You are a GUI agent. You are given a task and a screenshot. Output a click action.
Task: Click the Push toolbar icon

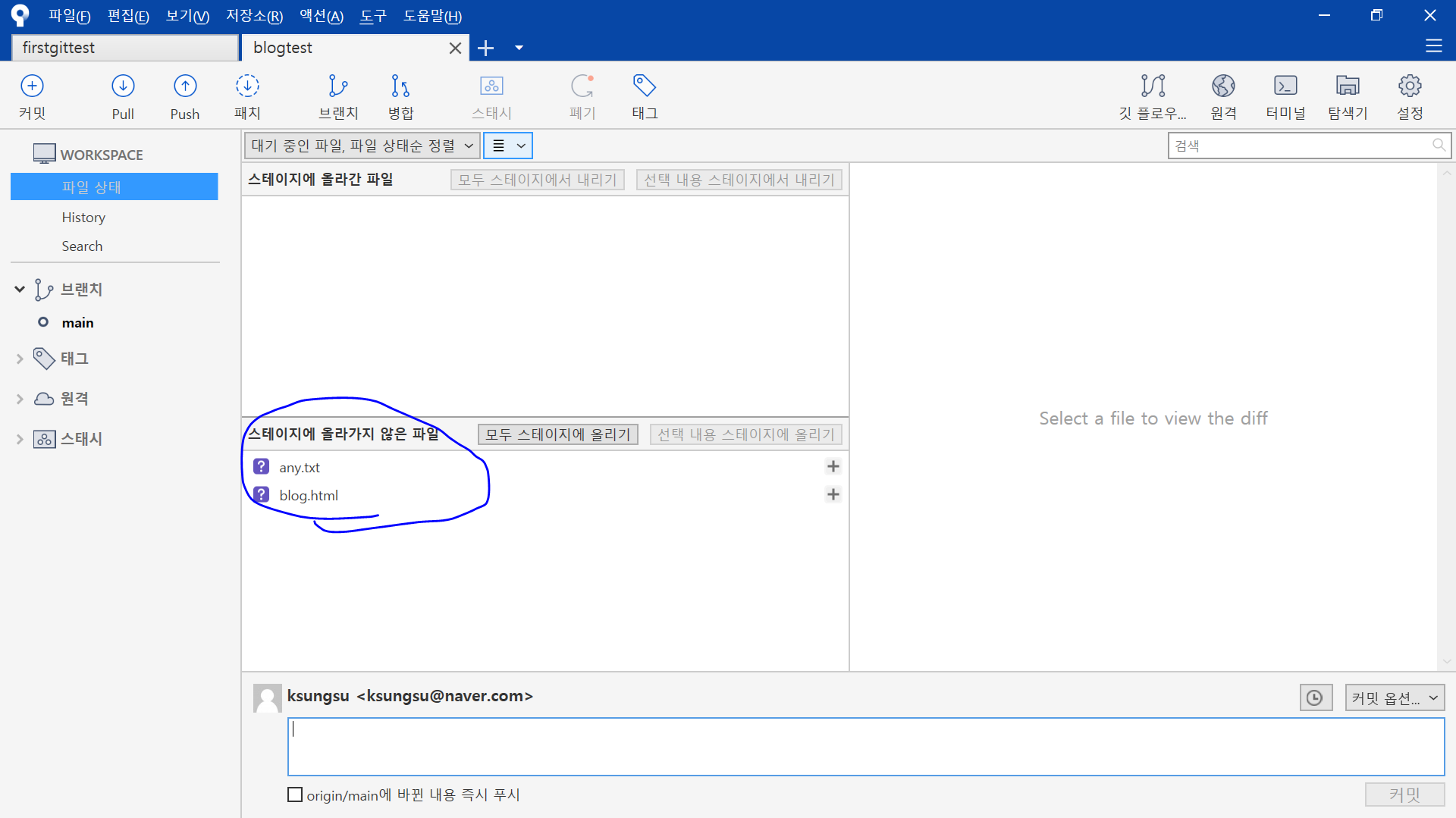coord(185,96)
